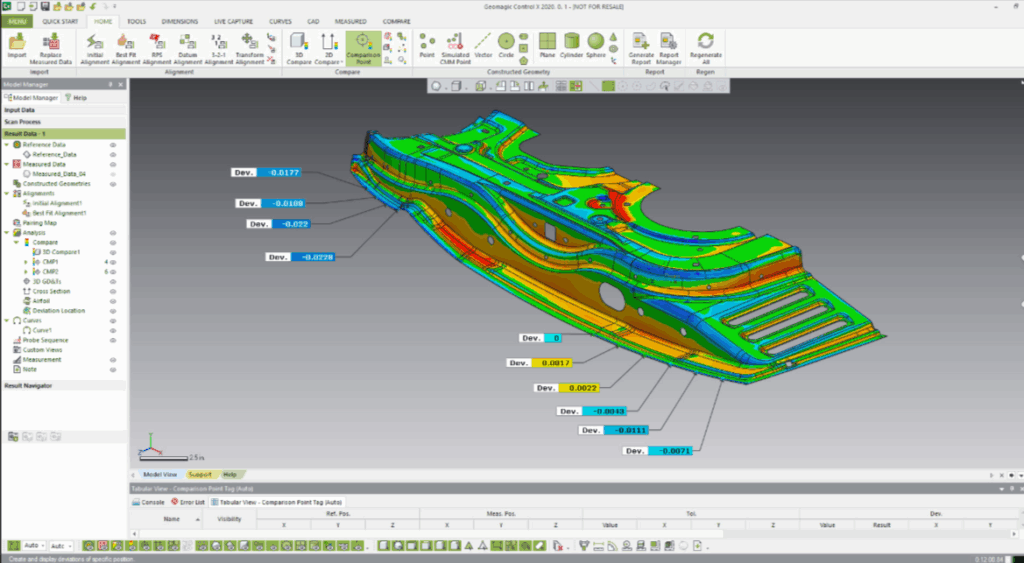Click the green MENU button
1024x563 pixels.
pyautogui.click(x=18, y=20)
